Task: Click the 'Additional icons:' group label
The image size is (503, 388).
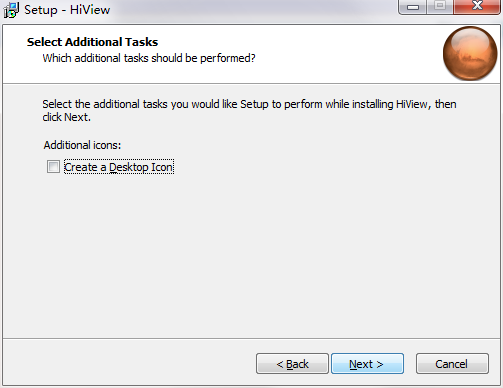Action: coord(82,145)
